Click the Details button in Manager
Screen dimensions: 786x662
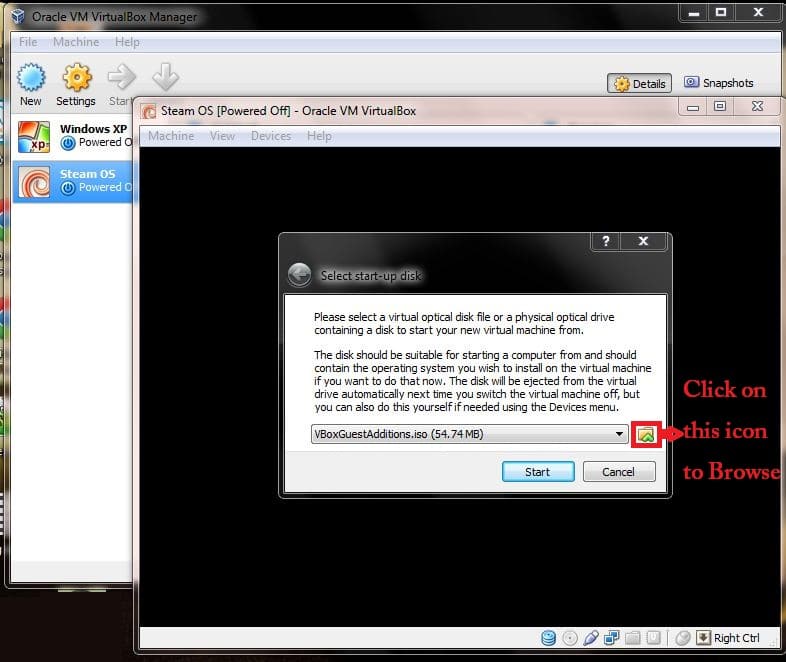(640, 84)
